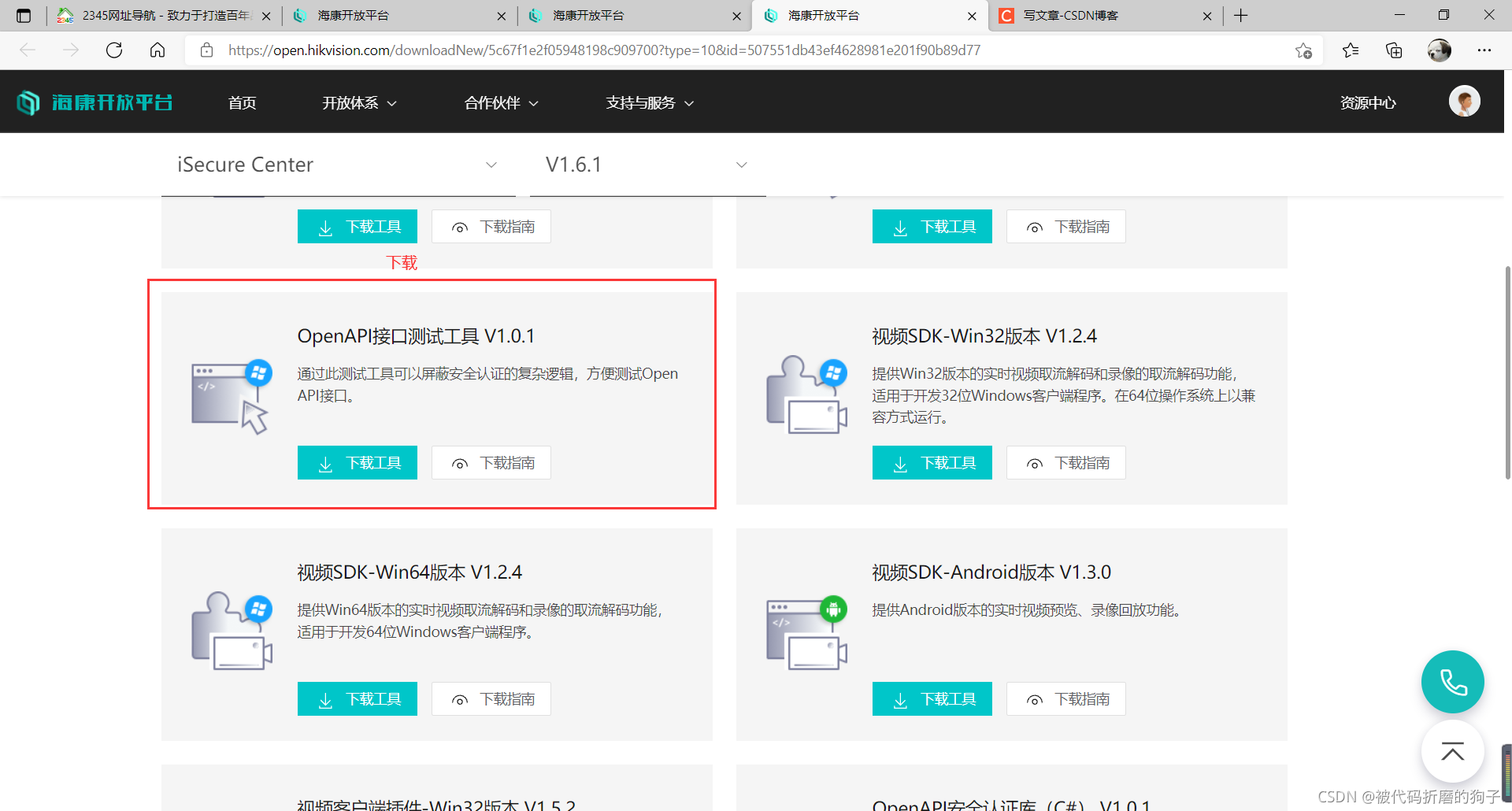Screen dimensions: 1512x811
Task: Click the title 视频SDK-Android版本 V1.3.0
Action: 991,572
